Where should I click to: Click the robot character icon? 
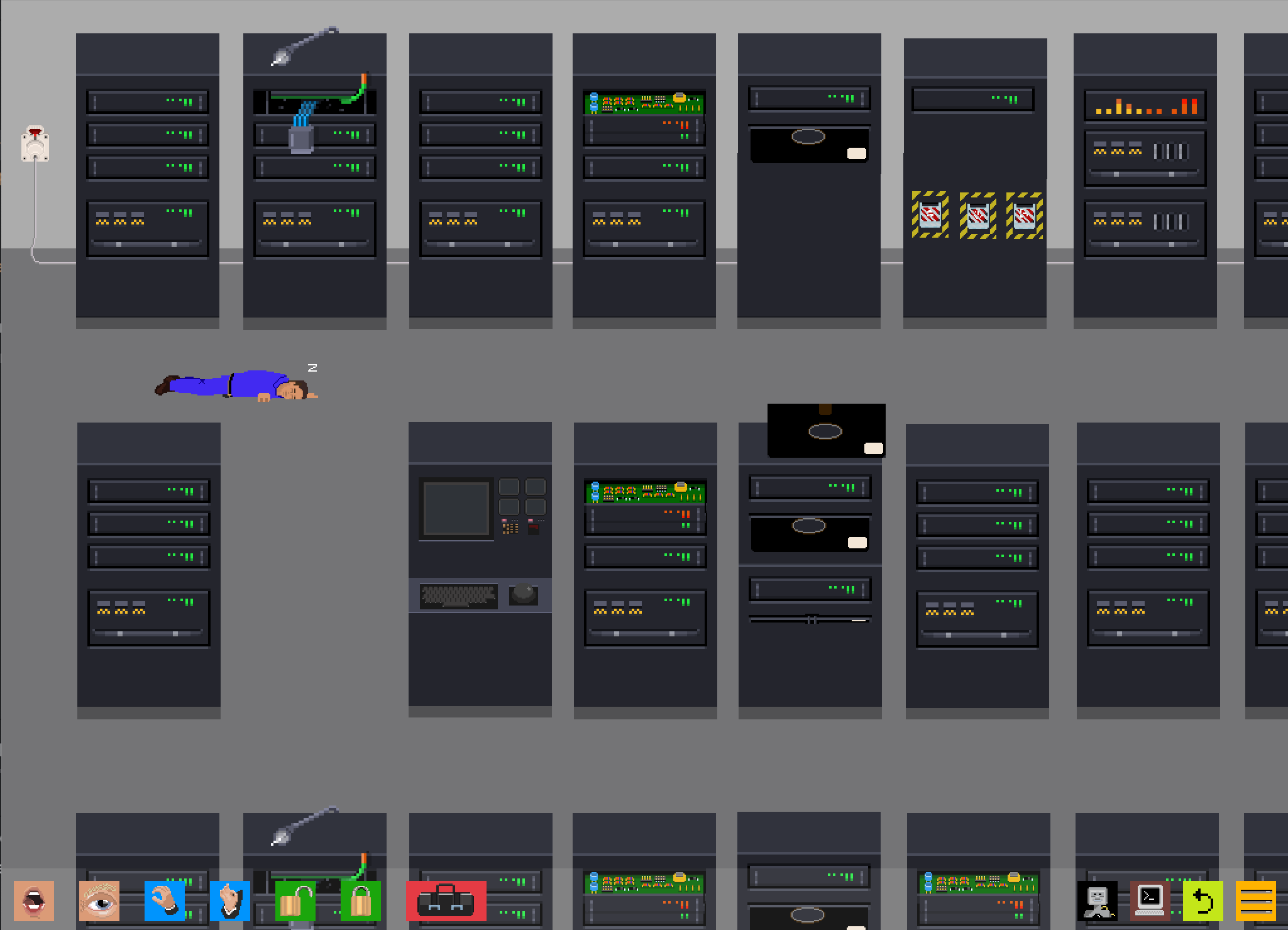point(1097,900)
